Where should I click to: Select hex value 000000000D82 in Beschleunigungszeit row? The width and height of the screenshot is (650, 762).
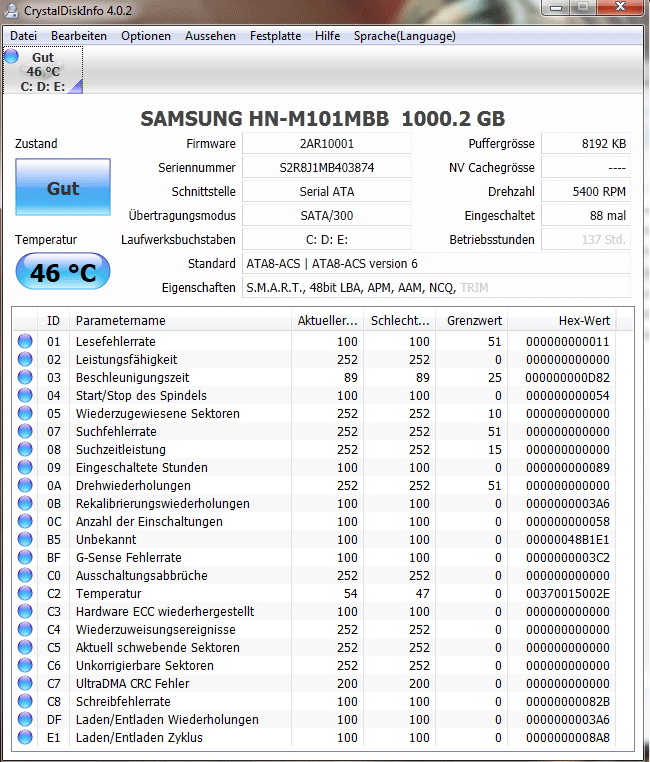click(x=567, y=378)
